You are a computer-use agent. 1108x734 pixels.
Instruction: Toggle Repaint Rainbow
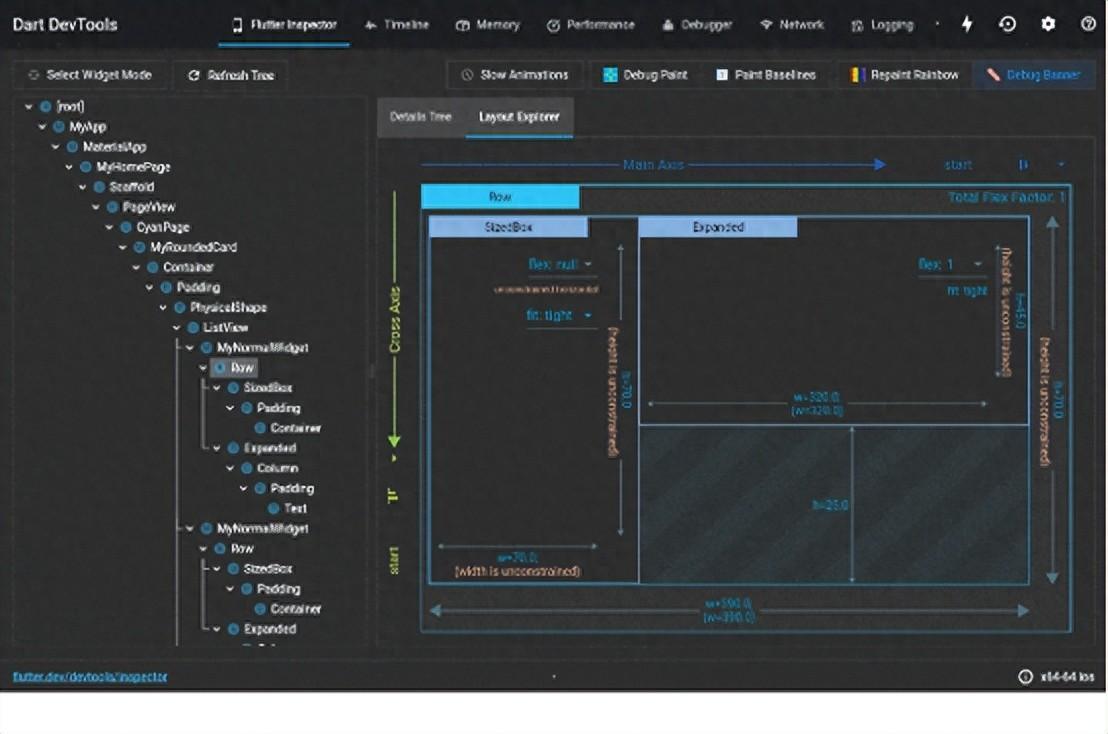coord(904,75)
